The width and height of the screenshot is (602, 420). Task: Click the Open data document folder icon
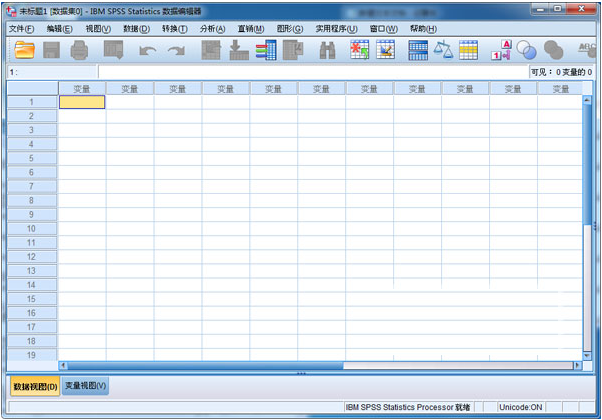(x=24, y=50)
